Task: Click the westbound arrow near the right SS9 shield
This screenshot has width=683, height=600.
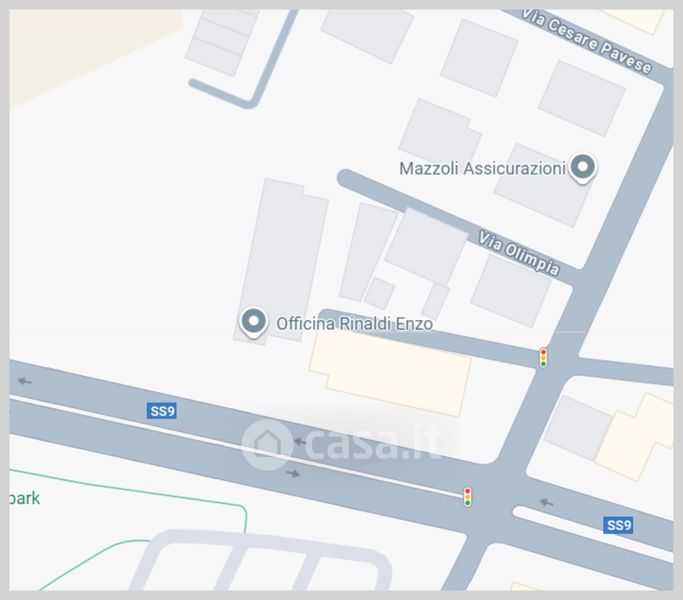Action: [x=547, y=502]
